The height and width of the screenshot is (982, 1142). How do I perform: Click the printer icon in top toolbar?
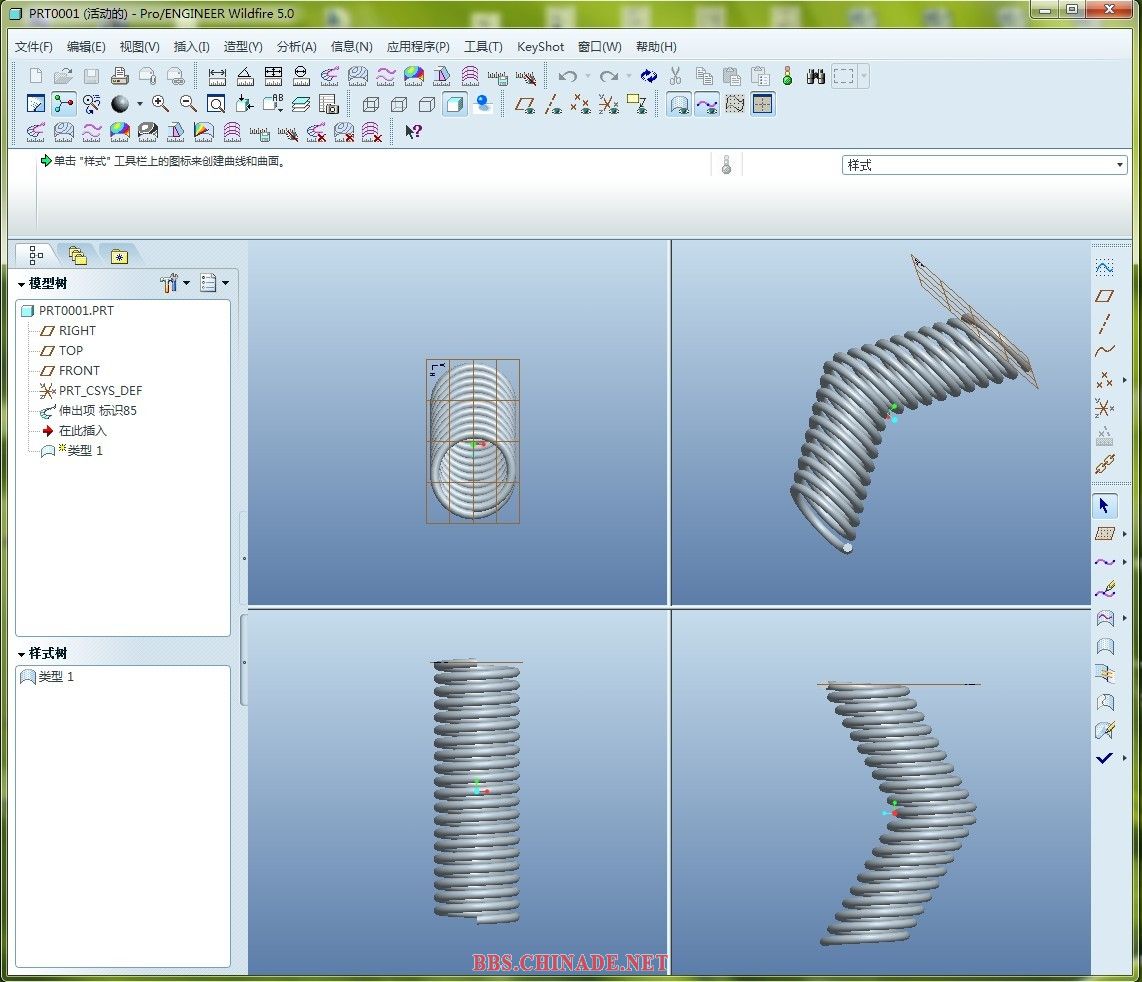(x=119, y=76)
